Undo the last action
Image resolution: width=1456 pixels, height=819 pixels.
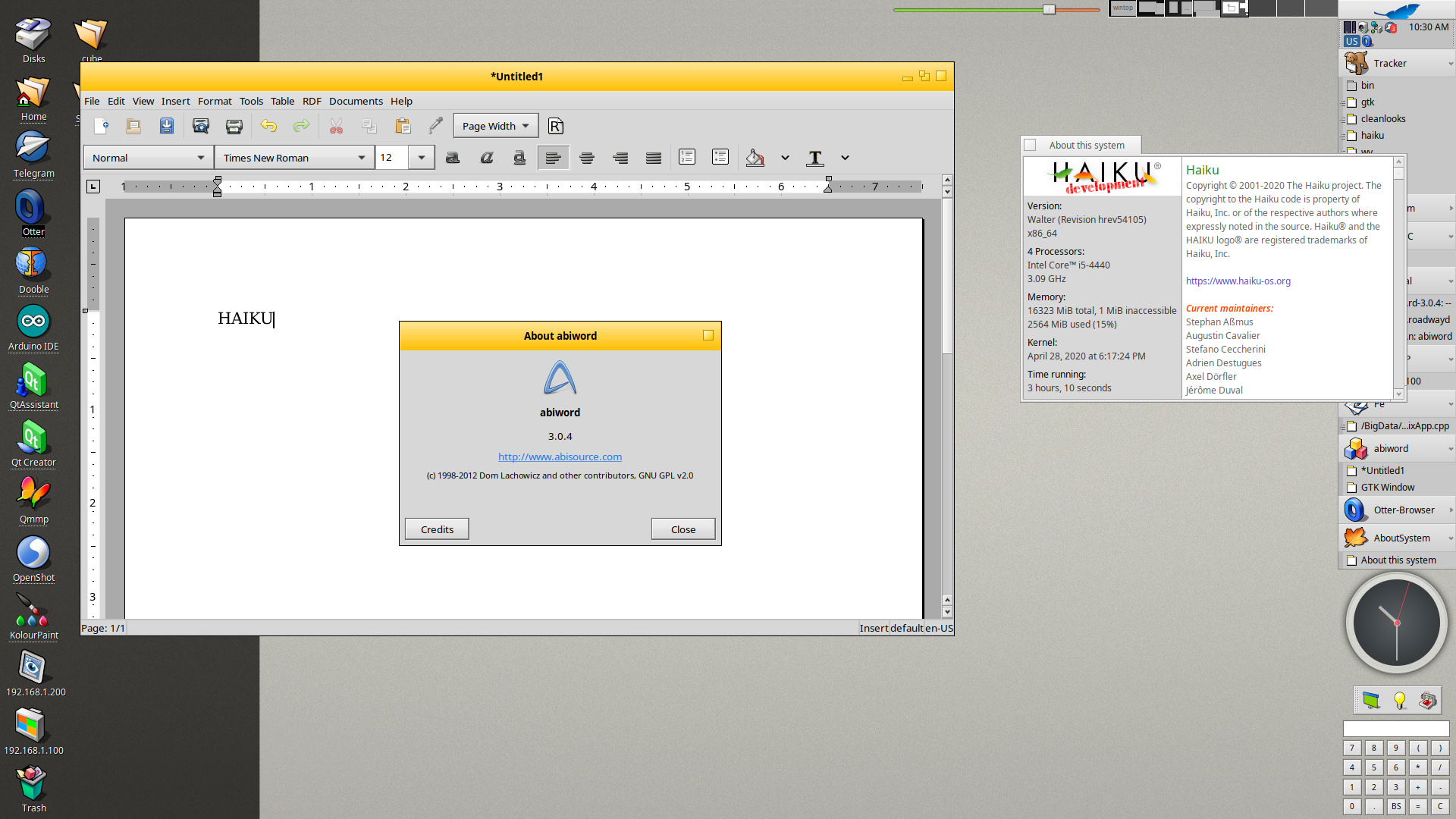[x=268, y=126]
